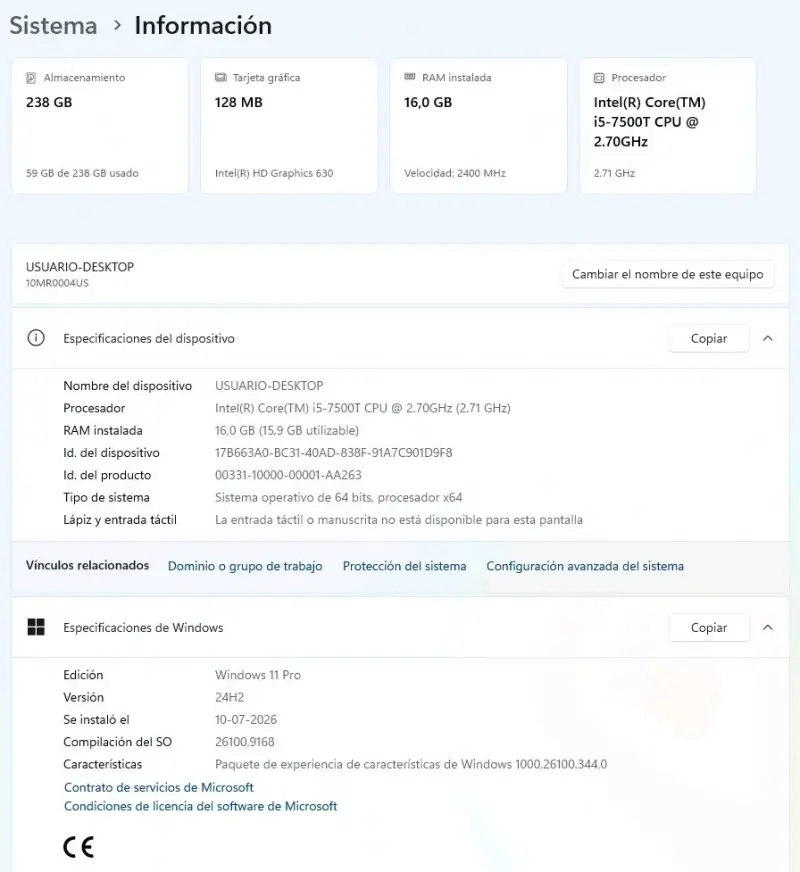Open Configuración avanzada del sistema
This screenshot has width=800, height=872.
click(x=585, y=566)
